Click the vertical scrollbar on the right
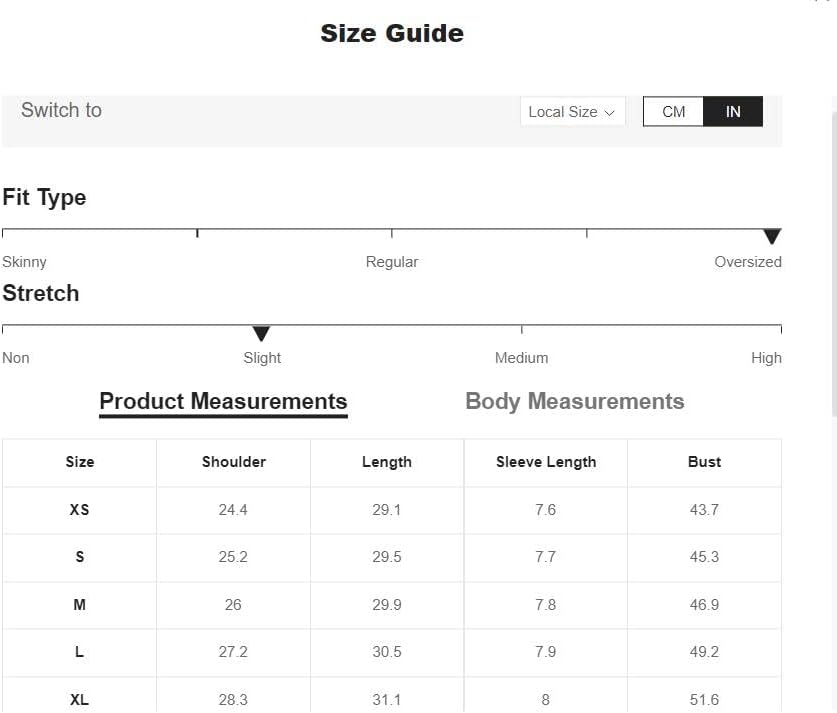Image resolution: width=837 pixels, height=713 pixels. point(834,264)
